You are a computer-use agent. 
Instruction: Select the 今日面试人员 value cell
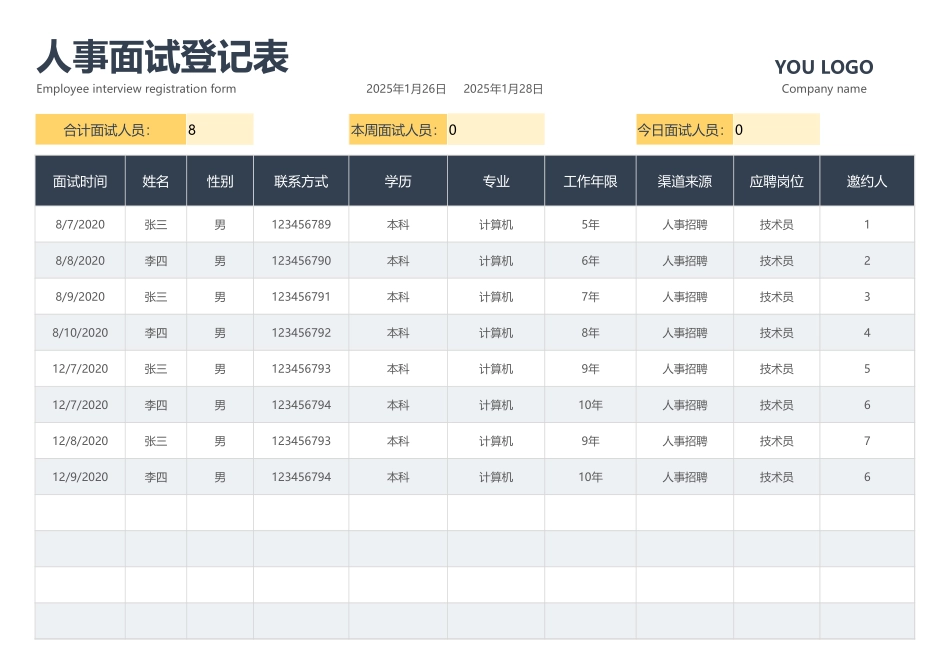(778, 129)
